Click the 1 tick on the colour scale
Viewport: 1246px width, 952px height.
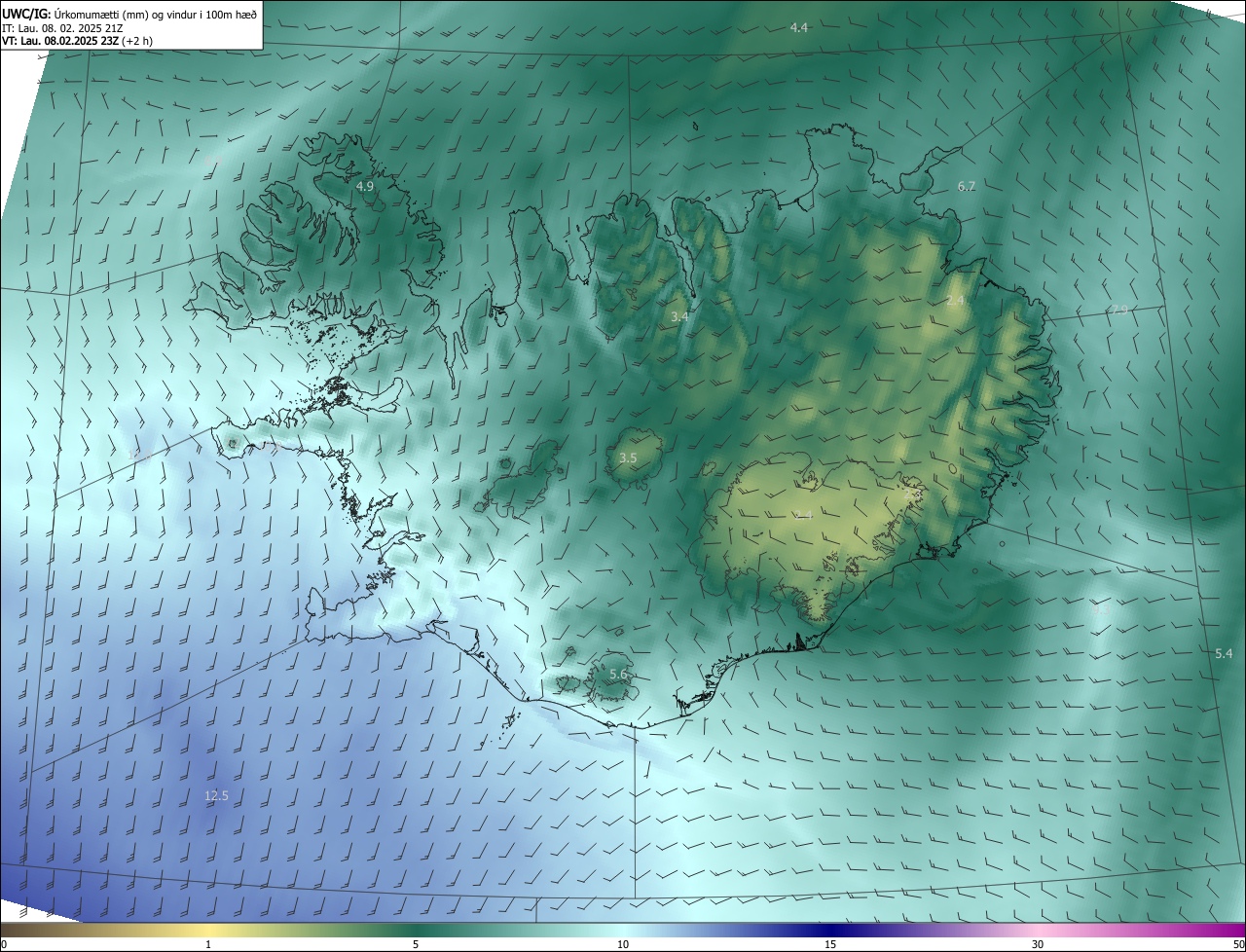tap(208, 944)
